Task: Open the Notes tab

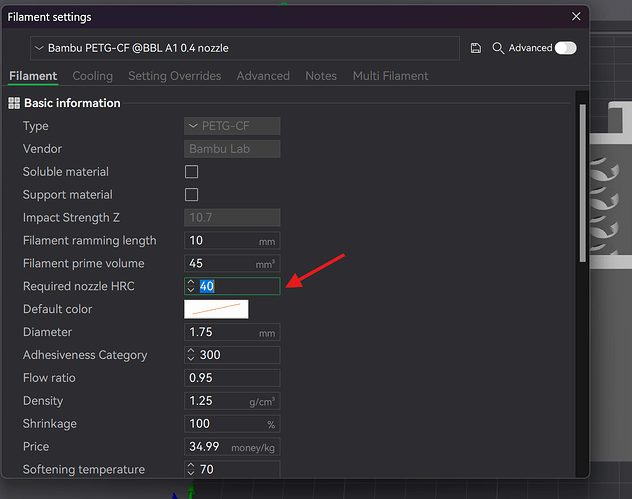Action: (x=321, y=76)
